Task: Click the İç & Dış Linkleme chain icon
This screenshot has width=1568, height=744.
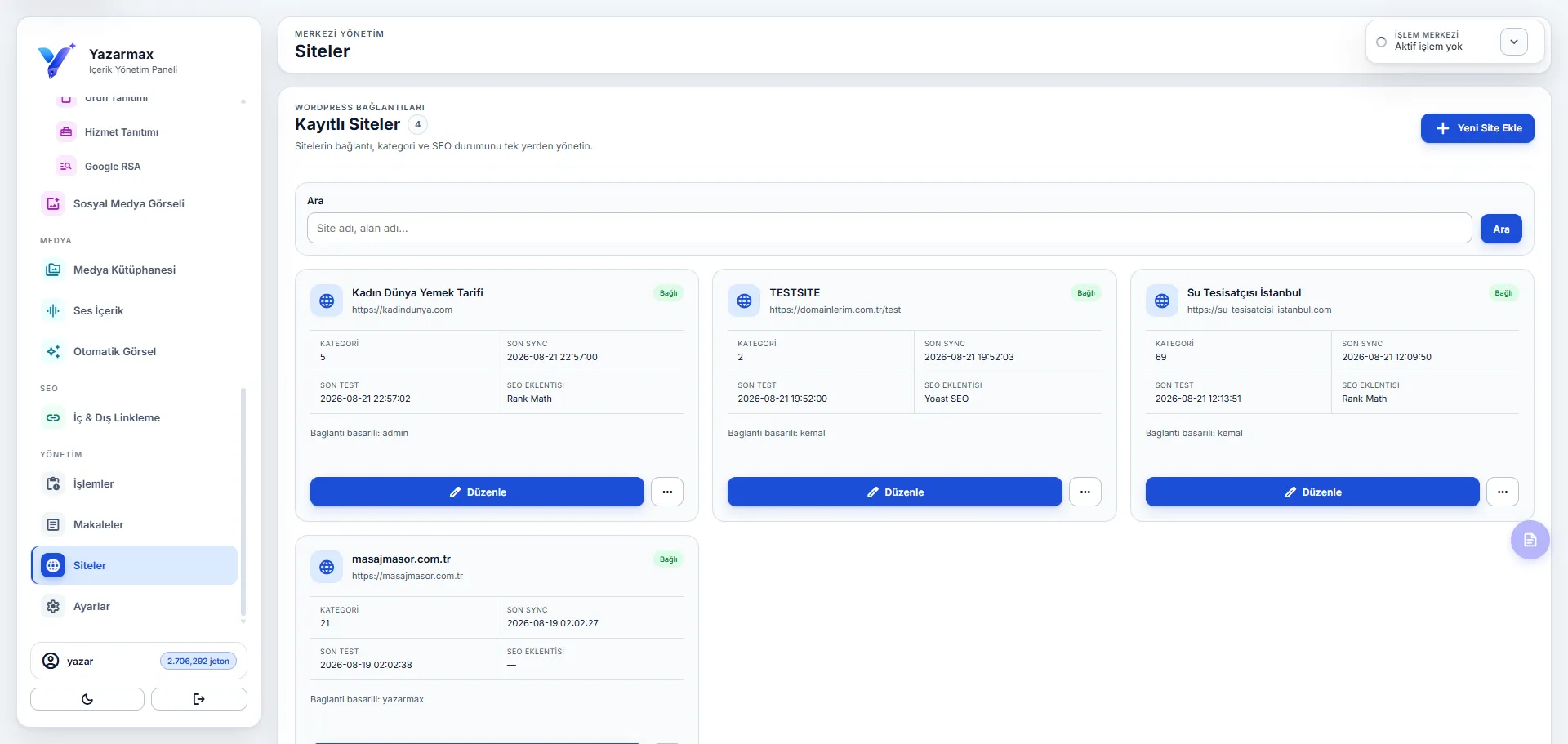Action: (53, 417)
